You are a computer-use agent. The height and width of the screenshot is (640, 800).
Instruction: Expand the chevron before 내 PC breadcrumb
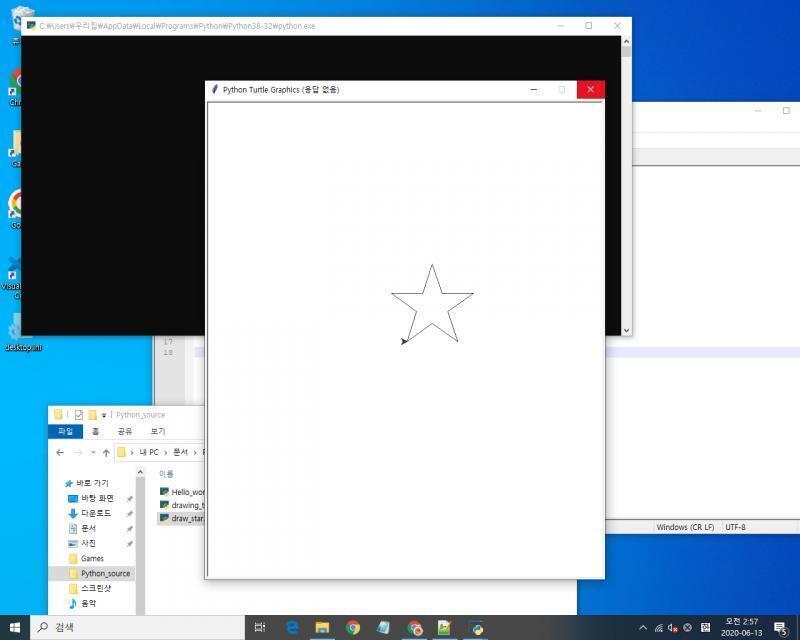132,452
